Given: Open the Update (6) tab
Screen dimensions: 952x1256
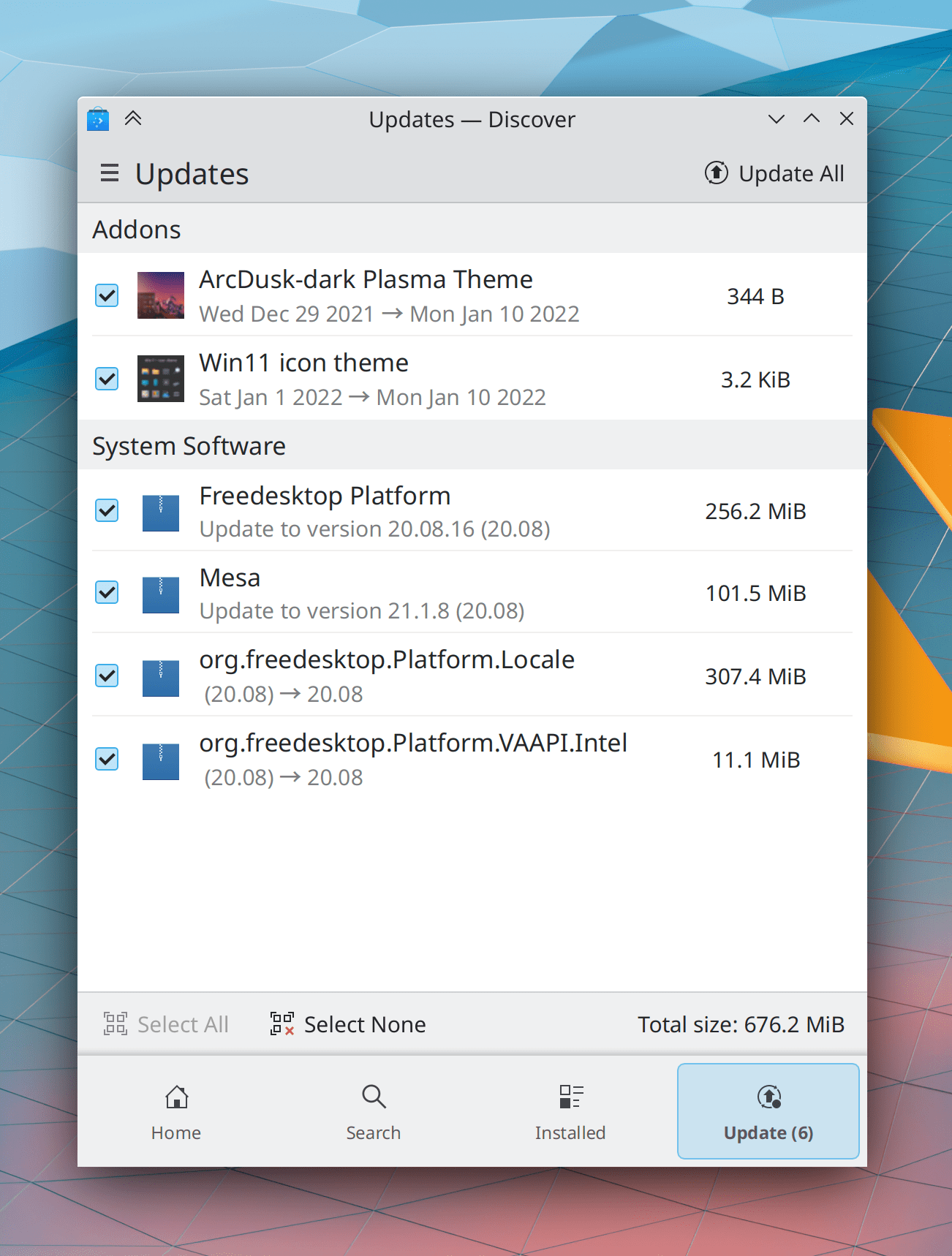Looking at the screenshot, I should pyautogui.click(x=768, y=1111).
